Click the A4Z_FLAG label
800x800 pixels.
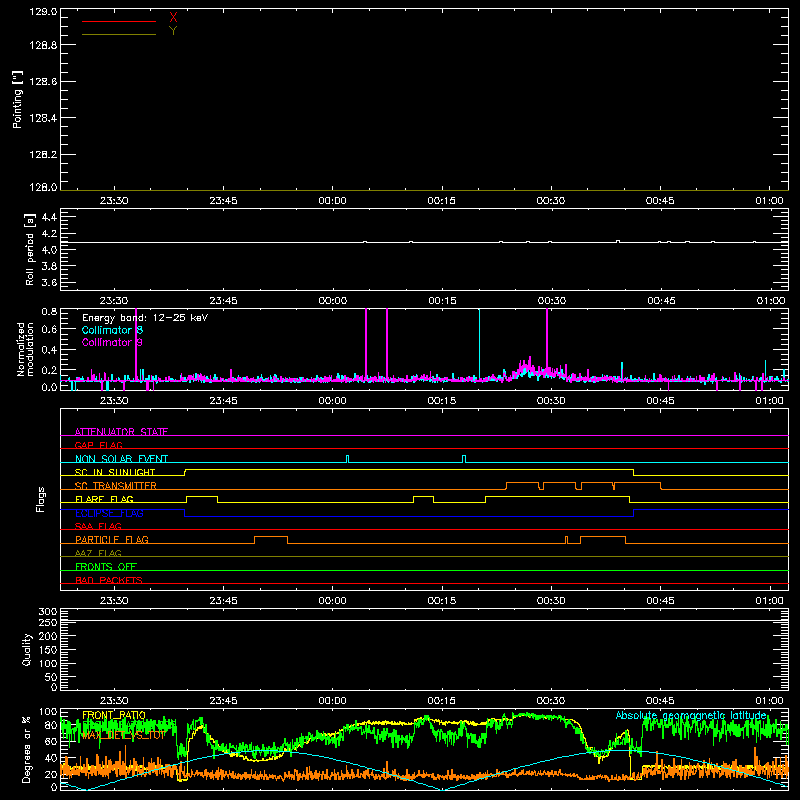click(x=98, y=553)
